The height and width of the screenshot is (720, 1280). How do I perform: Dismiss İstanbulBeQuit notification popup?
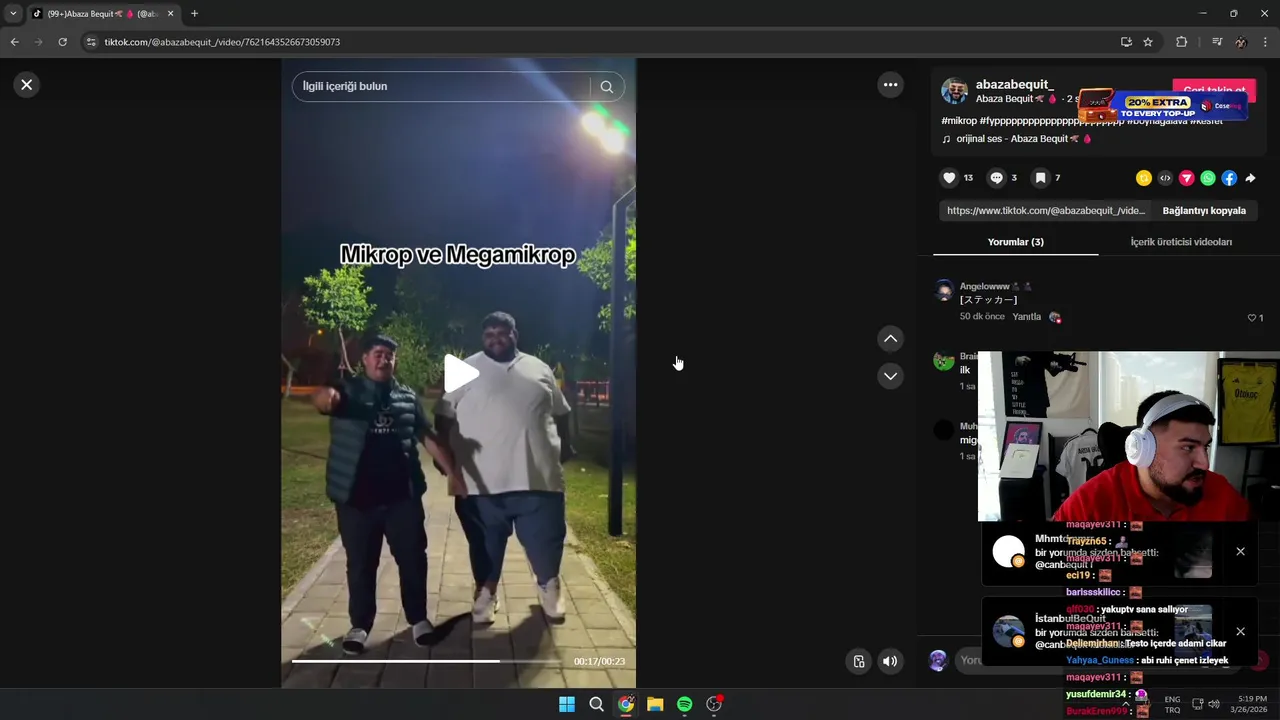tap(1240, 631)
